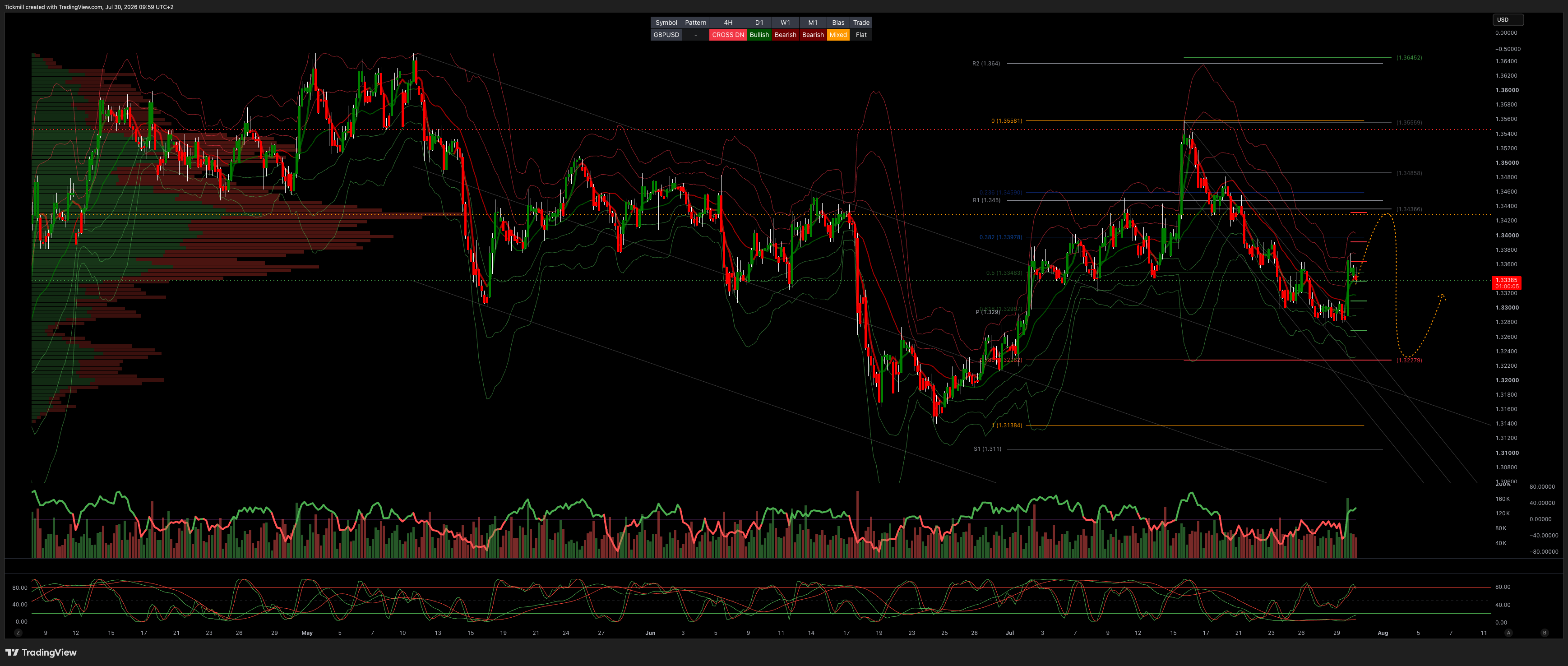Click the 0 (1.35581) Fibonacci level label
This screenshot has height=666, width=1568.
click(x=1006, y=120)
